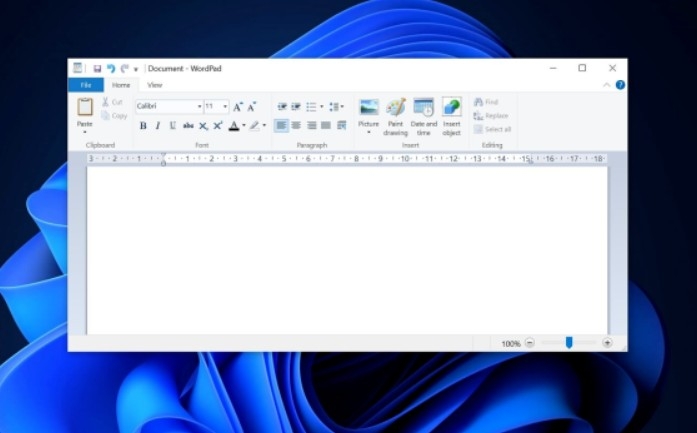Click the Copy button
Image resolution: width=697 pixels, height=433 pixels.
pyautogui.click(x=114, y=116)
